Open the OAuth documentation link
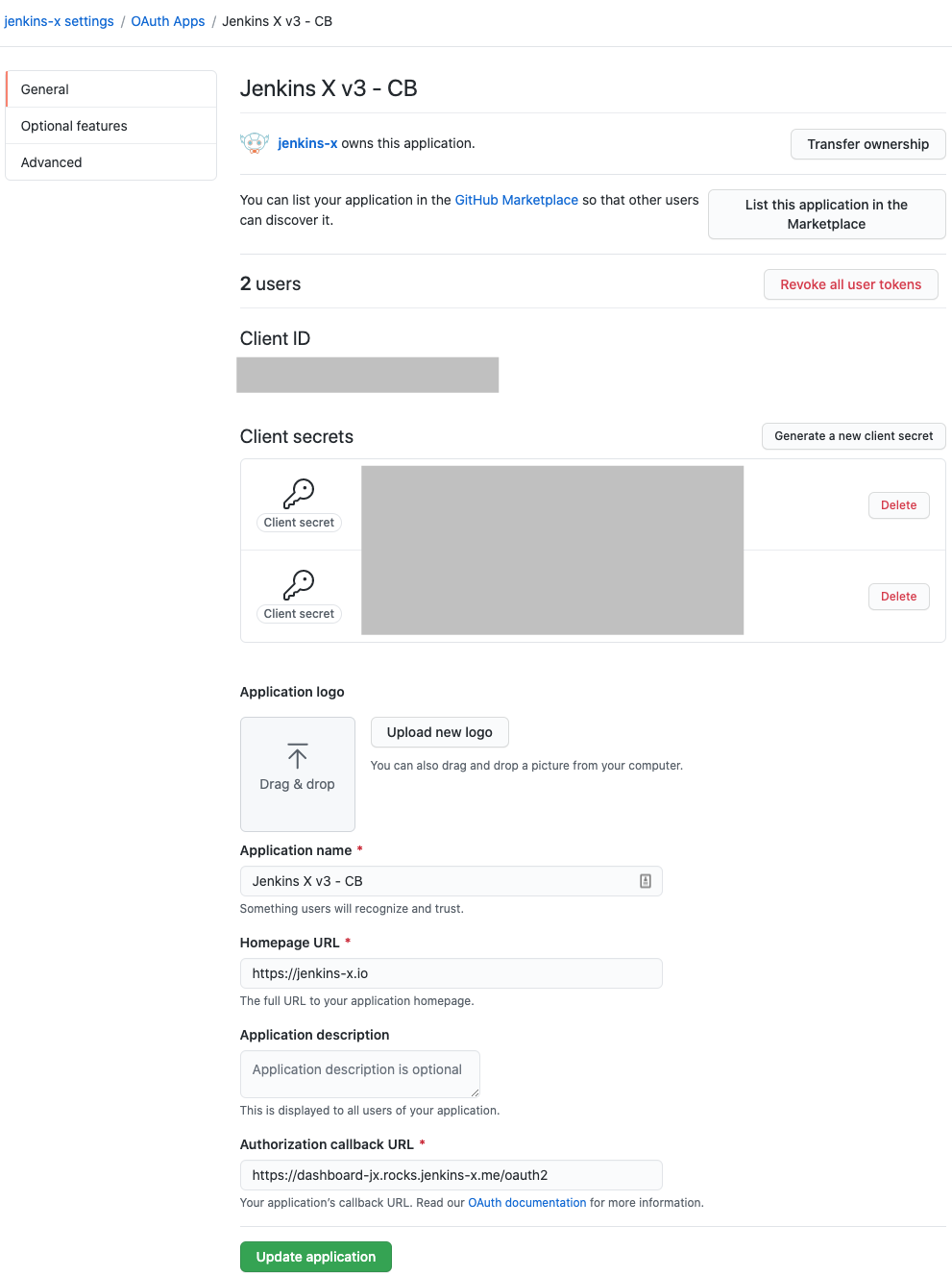This screenshot has width=952, height=1275. (x=526, y=1202)
